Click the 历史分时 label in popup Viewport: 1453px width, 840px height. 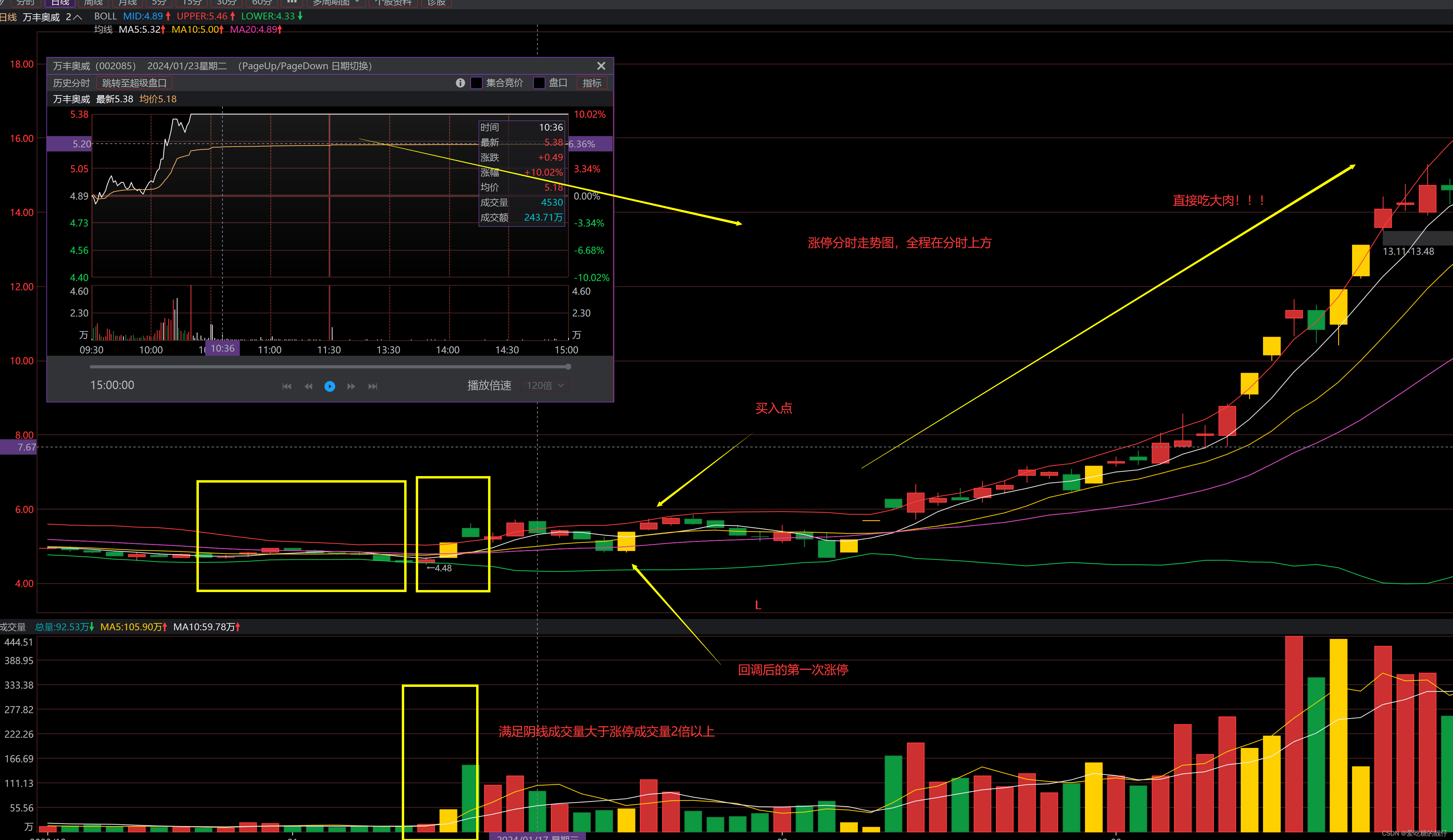pyautogui.click(x=72, y=83)
